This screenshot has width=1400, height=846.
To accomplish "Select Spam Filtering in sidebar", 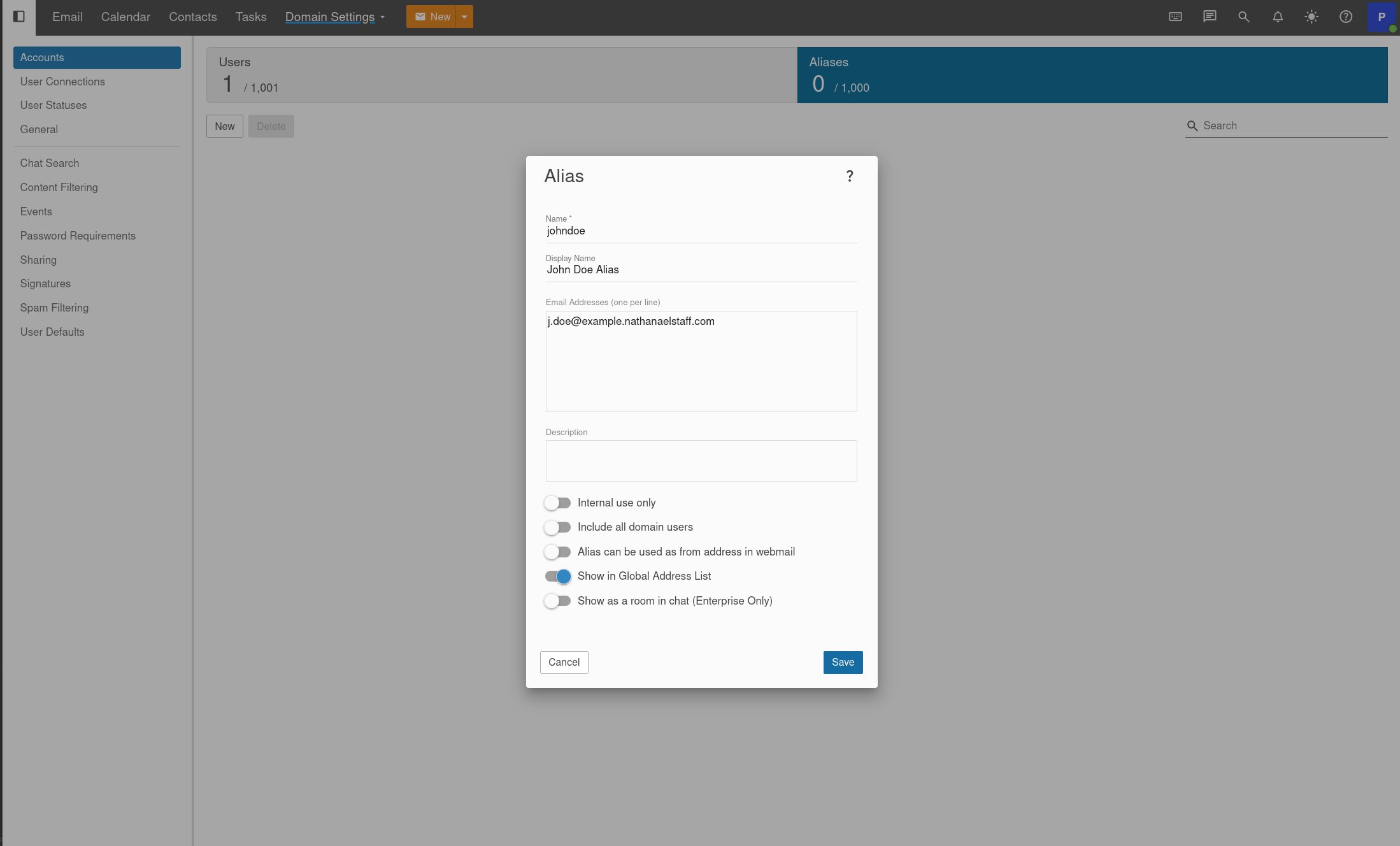I will click(x=54, y=308).
